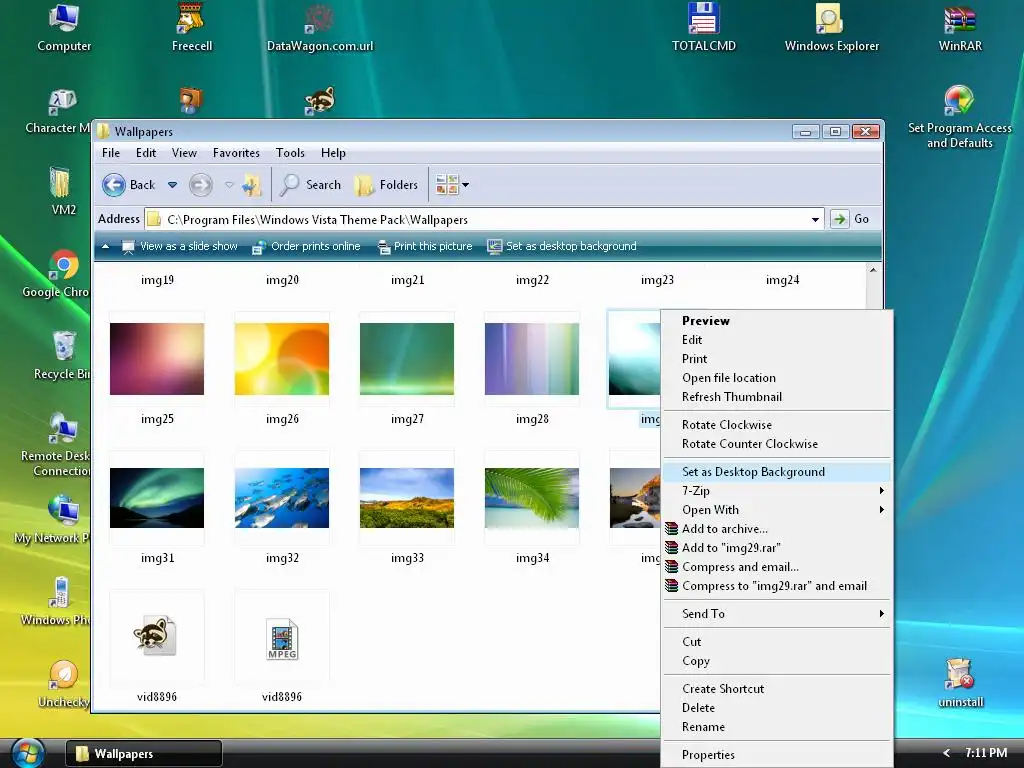Viewport: 1024px width, 768px height.
Task: Click Order prints online link
Action: [x=306, y=246]
